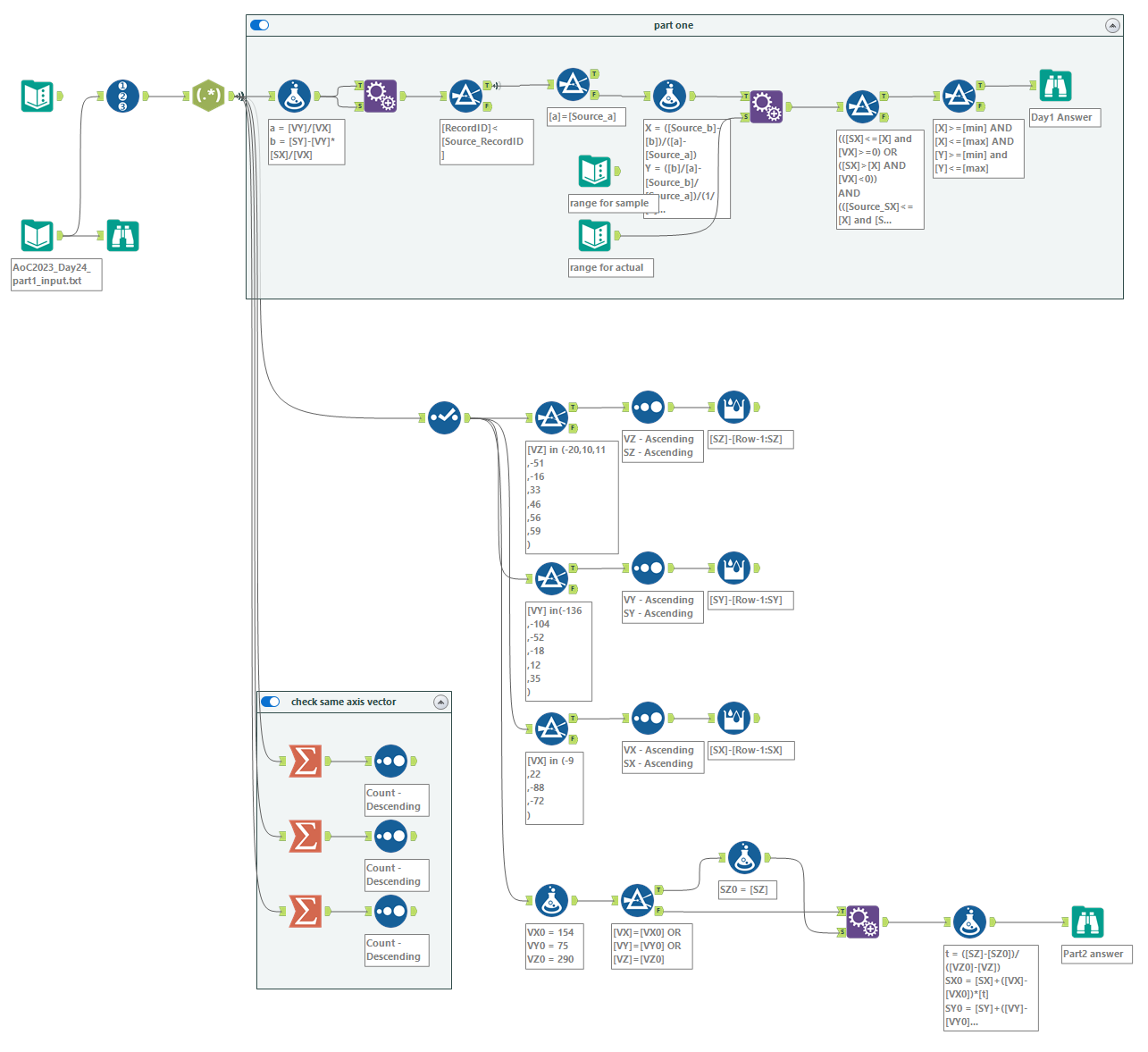Open the Filter tool with [VZ] in (-20,10,11 condition
The height and width of the screenshot is (1052, 1148).
point(553,417)
